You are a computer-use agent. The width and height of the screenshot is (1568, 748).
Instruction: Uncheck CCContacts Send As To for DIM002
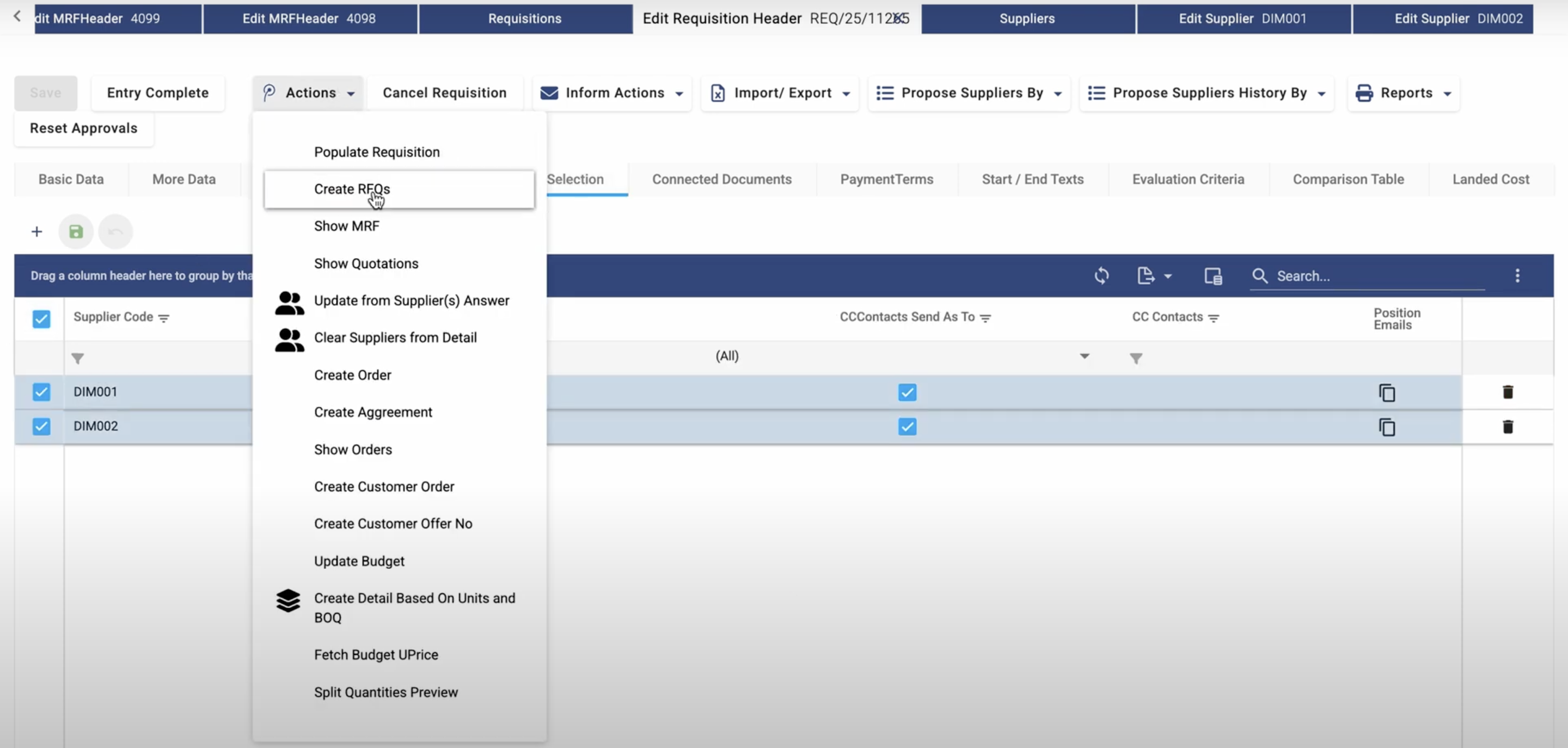tap(907, 427)
